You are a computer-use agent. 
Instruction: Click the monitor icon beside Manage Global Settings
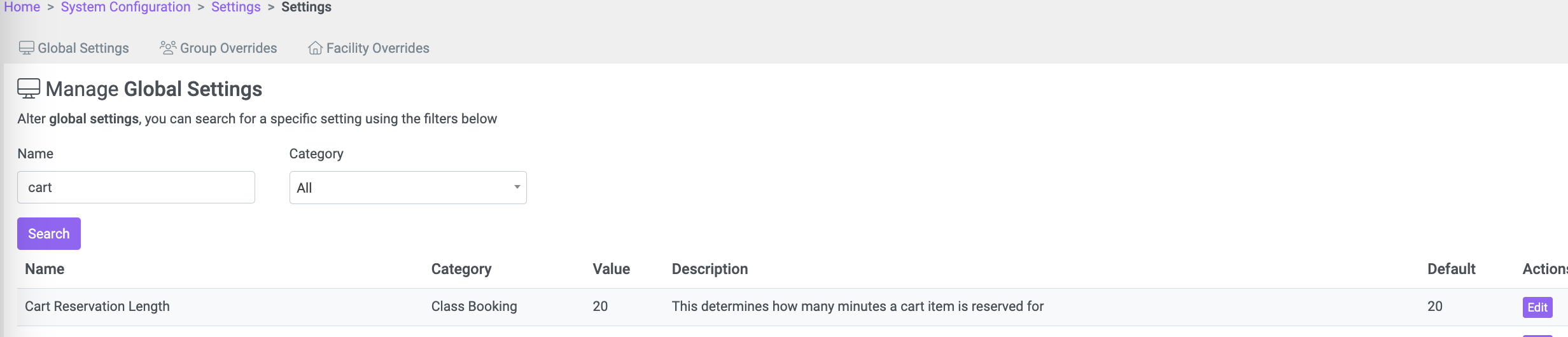[29, 88]
